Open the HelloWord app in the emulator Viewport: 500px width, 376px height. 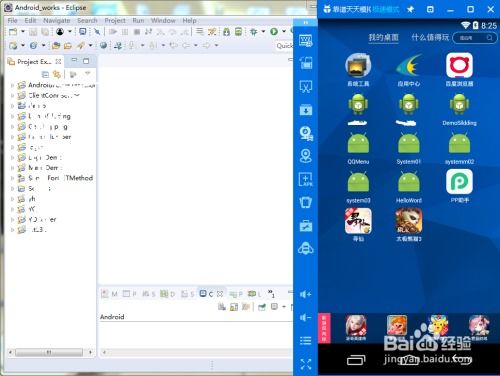point(409,183)
